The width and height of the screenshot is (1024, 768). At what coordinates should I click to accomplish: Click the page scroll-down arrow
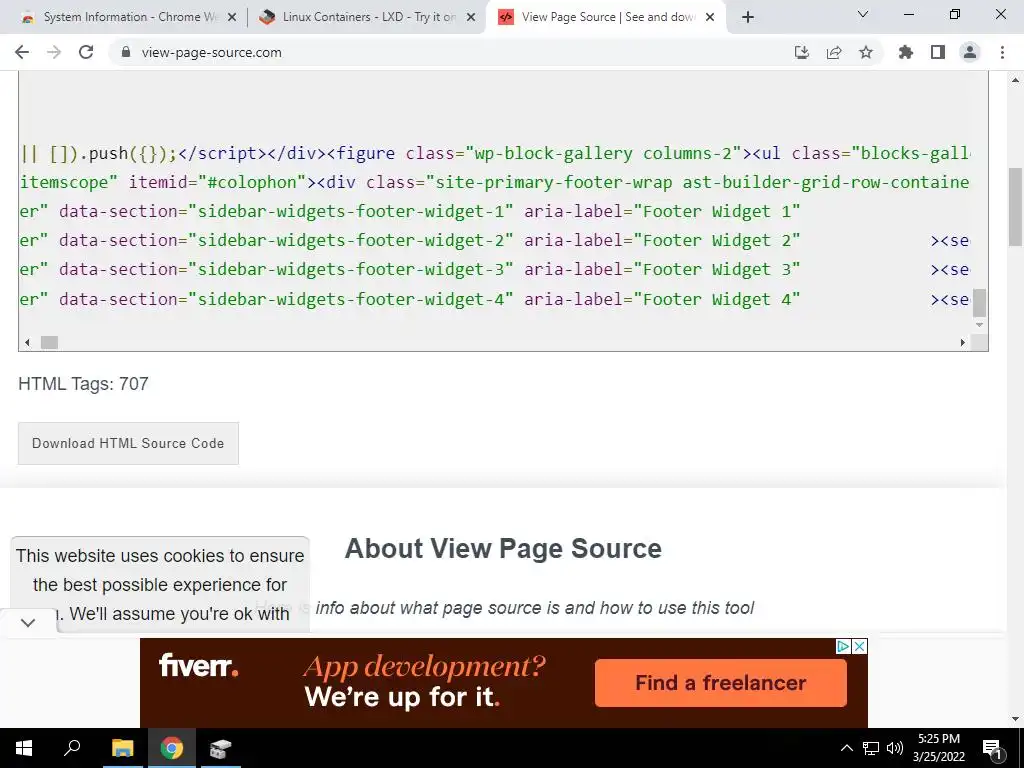coord(1015,719)
